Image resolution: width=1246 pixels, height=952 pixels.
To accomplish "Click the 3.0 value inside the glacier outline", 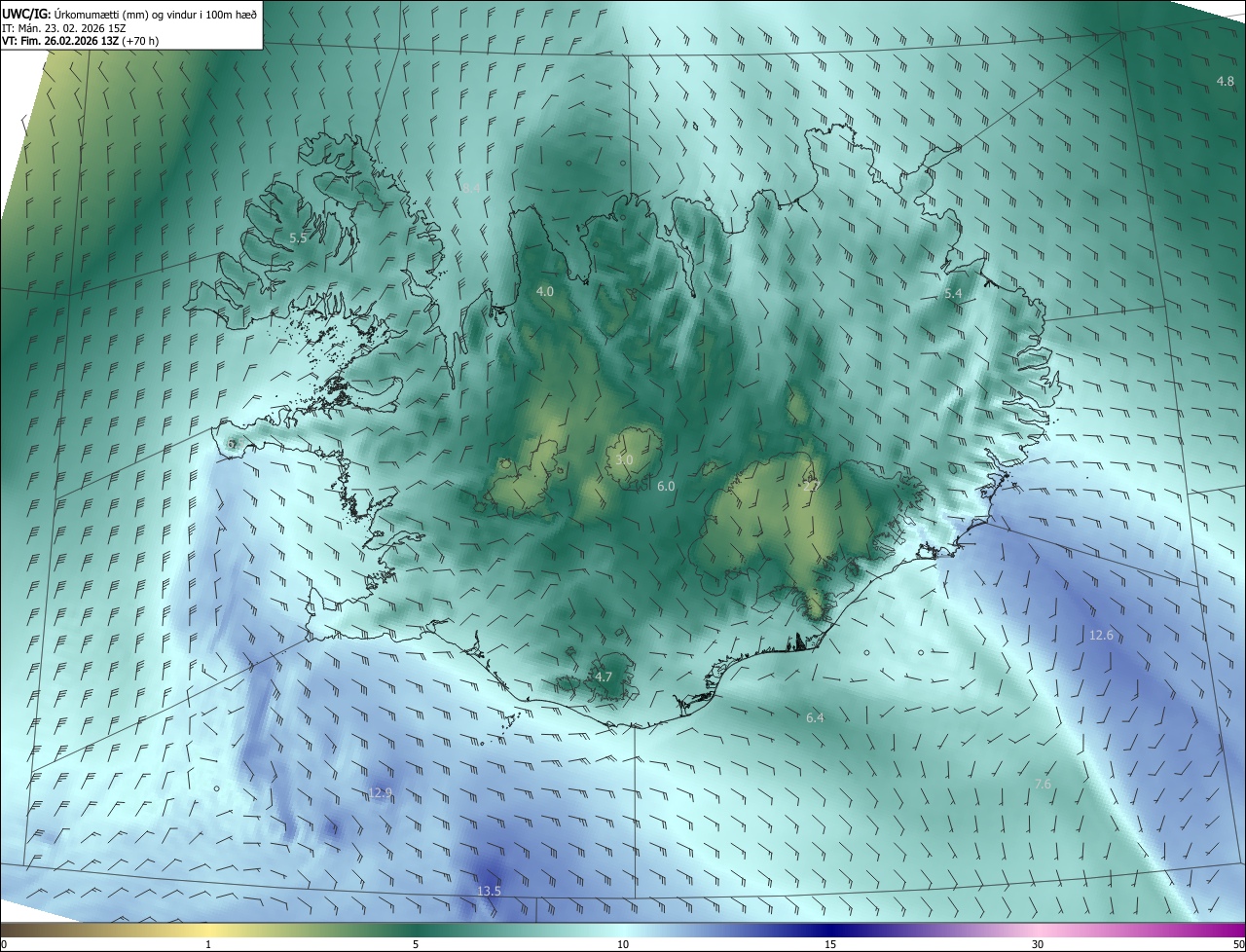I will click(x=624, y=459).
